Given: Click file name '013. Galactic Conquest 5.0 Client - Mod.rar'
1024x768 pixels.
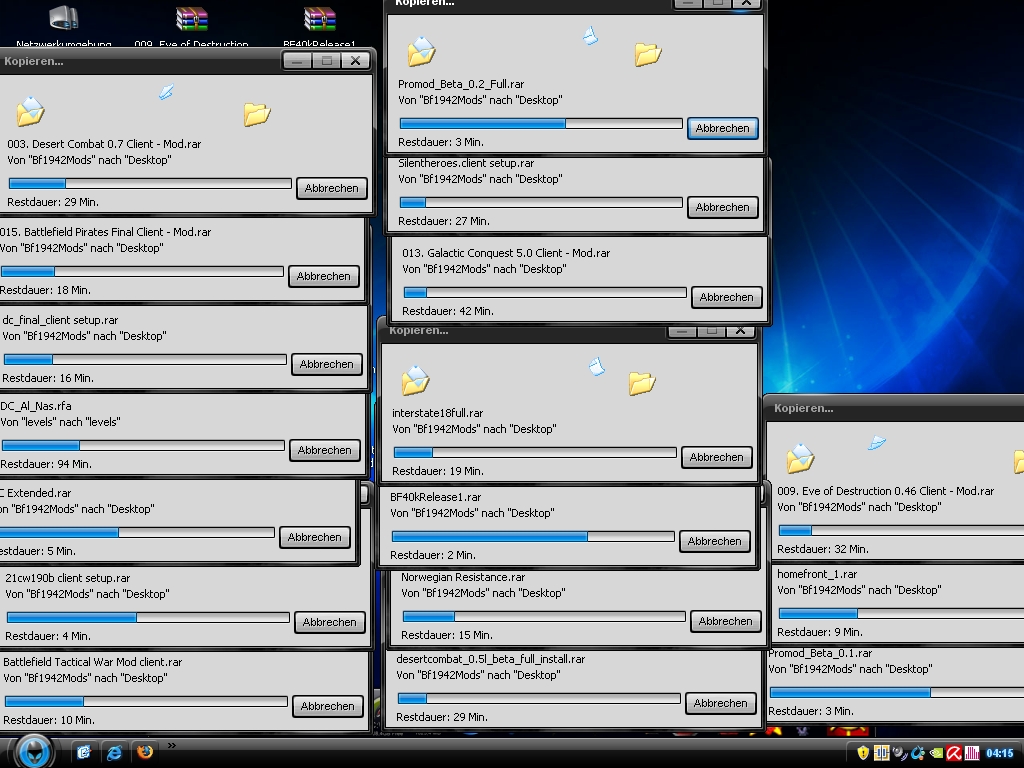Looking at the screenshot, I should coord(506,253).
